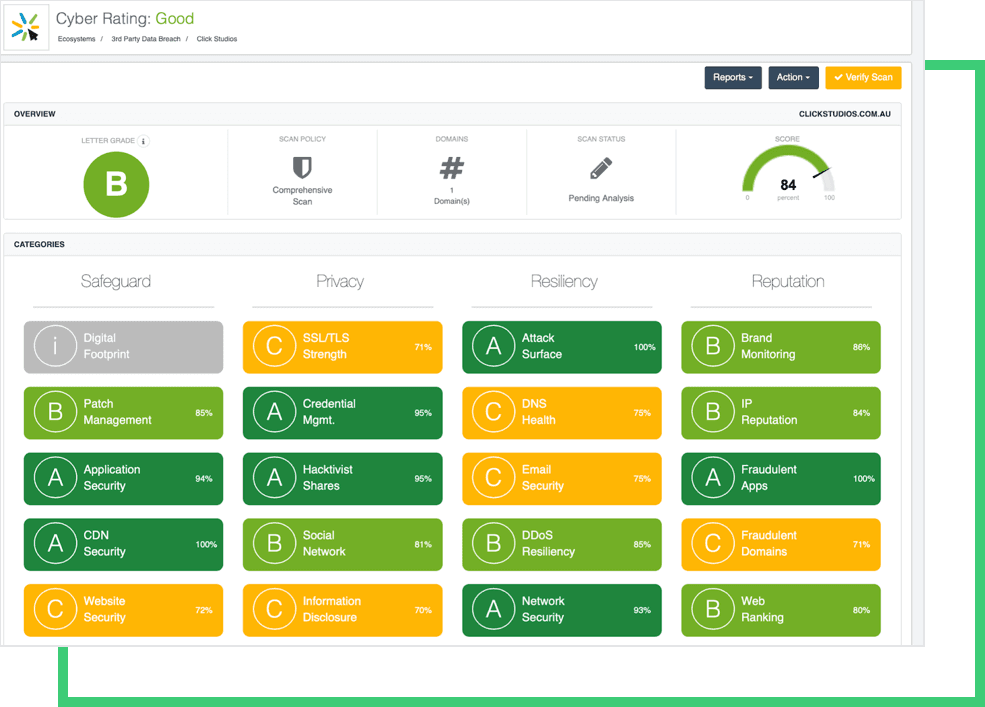Select the Fraudulent Domains tile
The width and height of the screenshot is (985, 707).
[780, 544]
